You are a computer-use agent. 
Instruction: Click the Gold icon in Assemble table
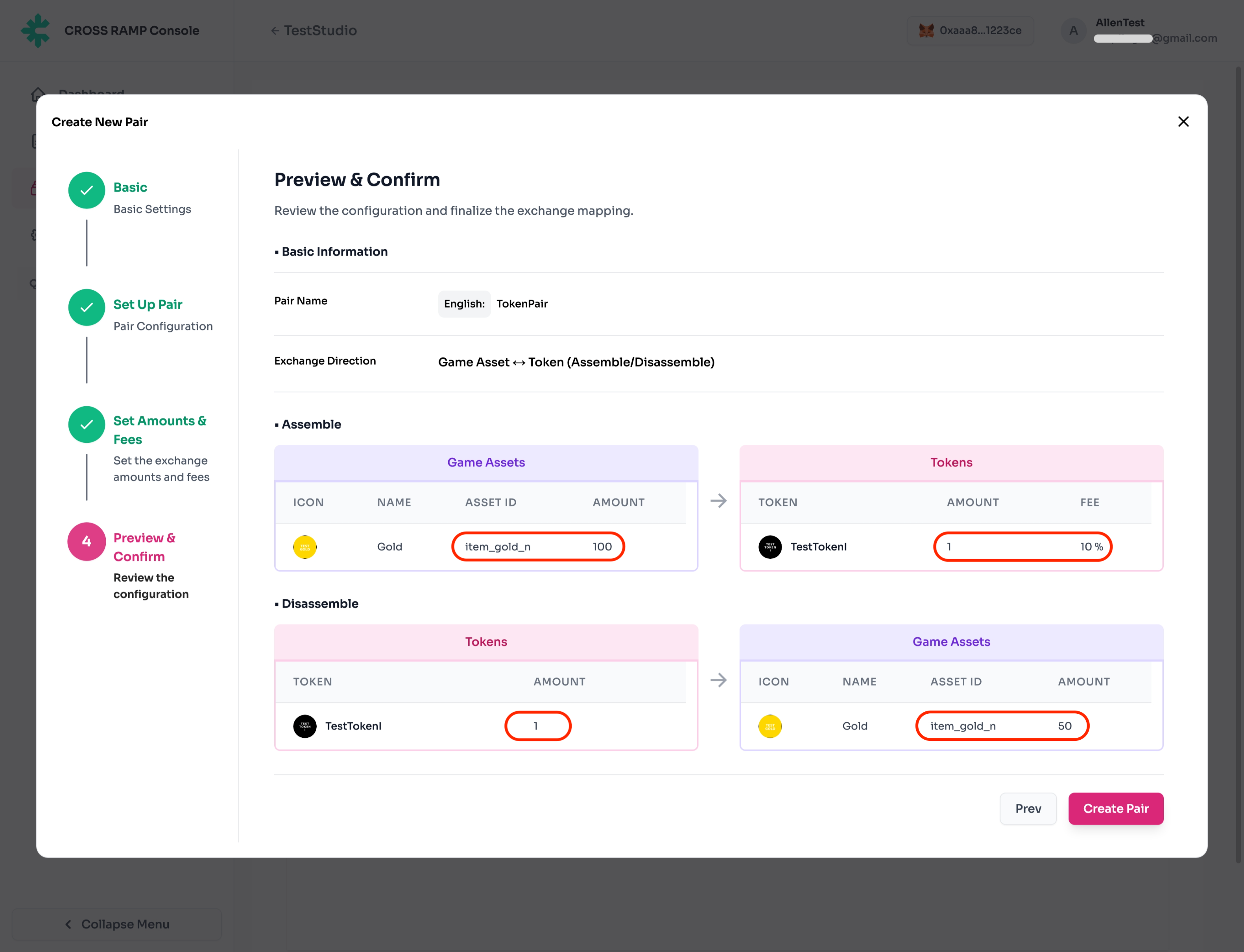(305, 547)
